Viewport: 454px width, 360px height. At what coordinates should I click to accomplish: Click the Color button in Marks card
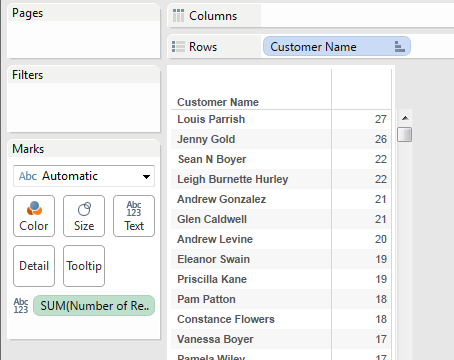point(34,216)
